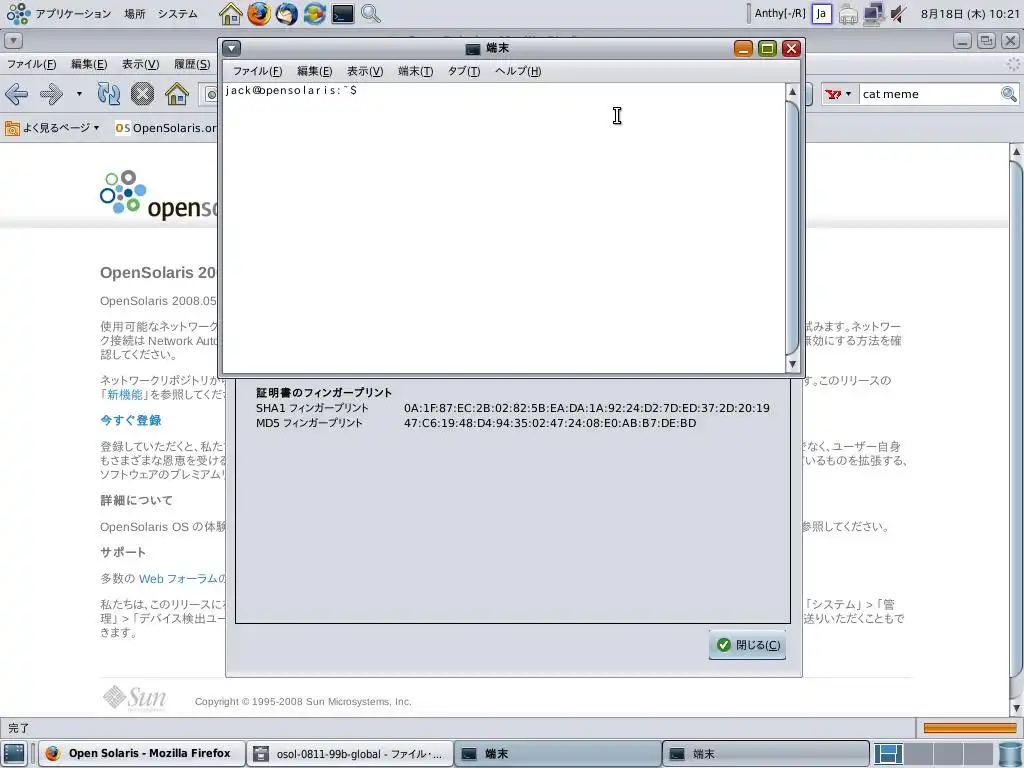Image resolution: width=1024 pixels, height=768 pixels.
Task: Click Firefox page scrollbar down arrow
Action: (x=1016, y=708)
